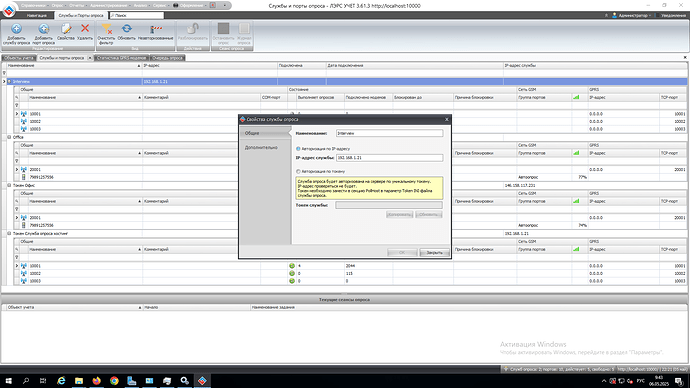Image resolution: width=690 pixels, height=388 pixels.
Task: Collapse the Токен Офис service group
Action: 9,185
